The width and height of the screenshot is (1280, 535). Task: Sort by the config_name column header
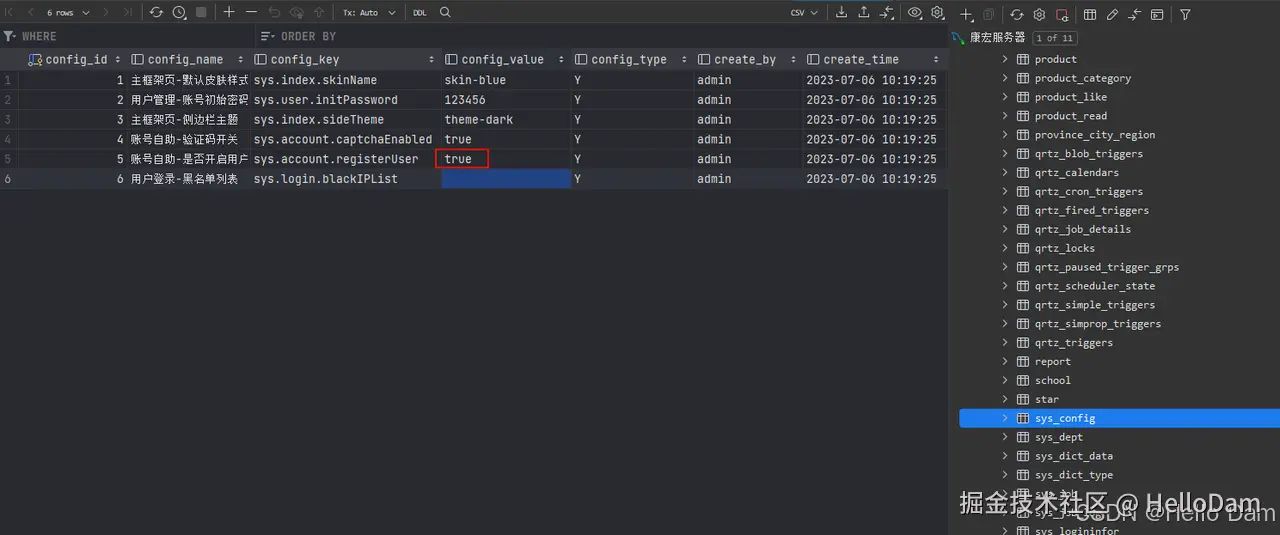[x=188, y=59]
